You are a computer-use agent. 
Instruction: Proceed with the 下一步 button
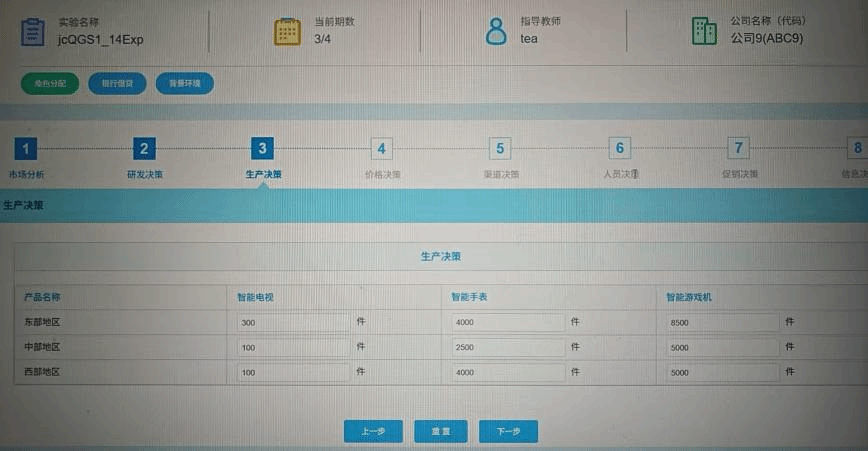coord(508,432)
